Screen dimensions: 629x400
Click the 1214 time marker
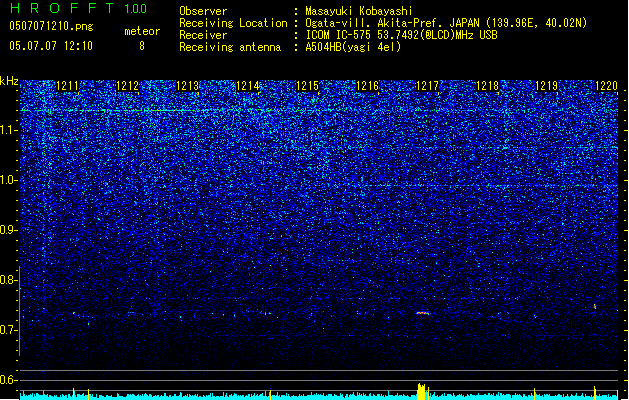coord(248,86)
